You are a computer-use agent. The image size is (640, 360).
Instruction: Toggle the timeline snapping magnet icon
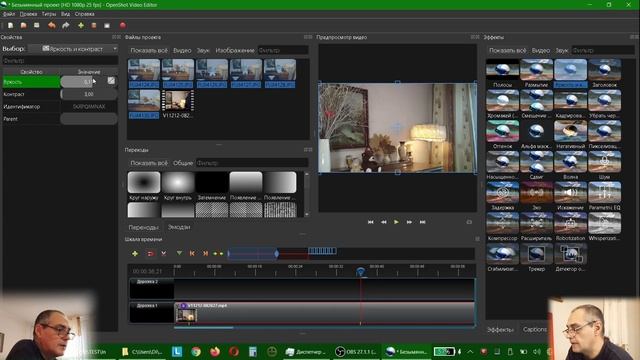click(151, 253)
